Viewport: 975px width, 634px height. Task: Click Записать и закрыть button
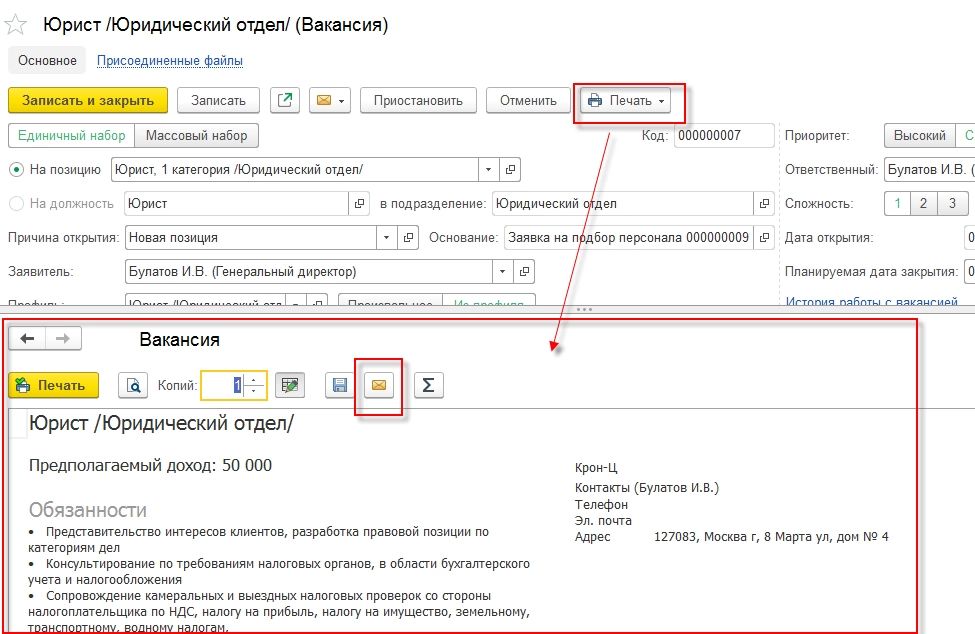[88, 101]
